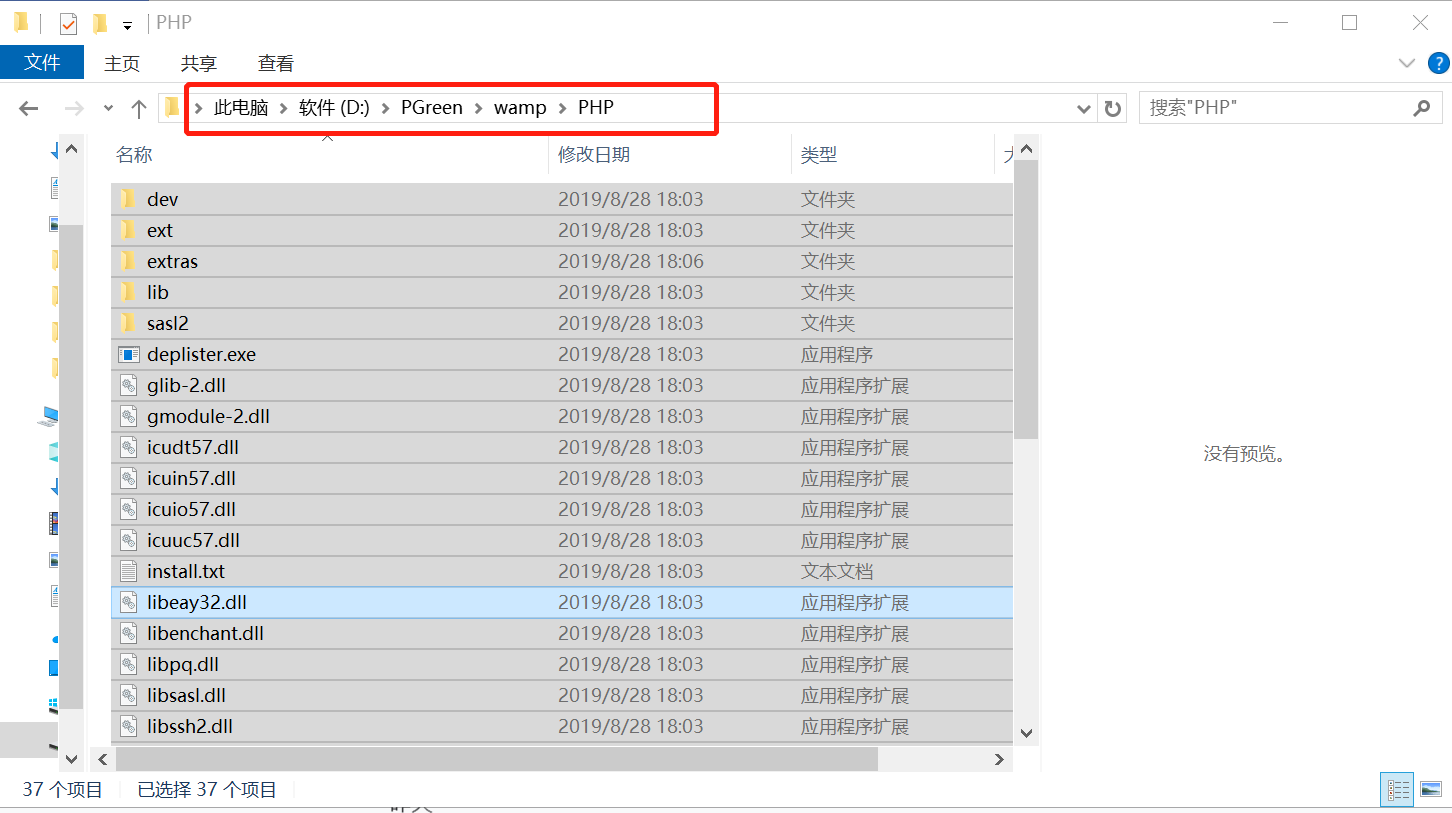Open Help with the blue question mark
This screenshot has width=1452, height=813.
tap(1437, 63)
